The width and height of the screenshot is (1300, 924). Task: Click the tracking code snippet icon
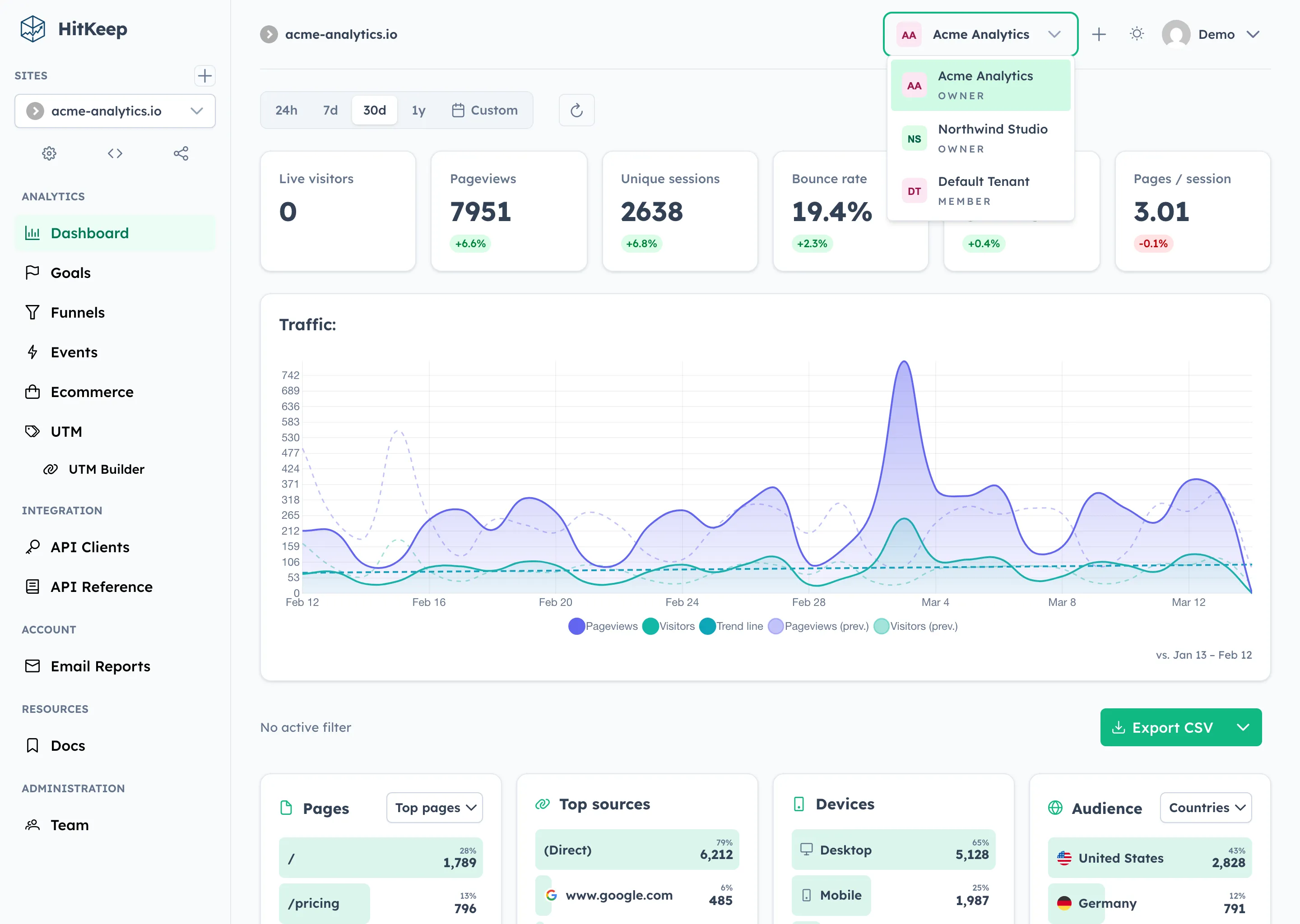[x=115, y=153]
